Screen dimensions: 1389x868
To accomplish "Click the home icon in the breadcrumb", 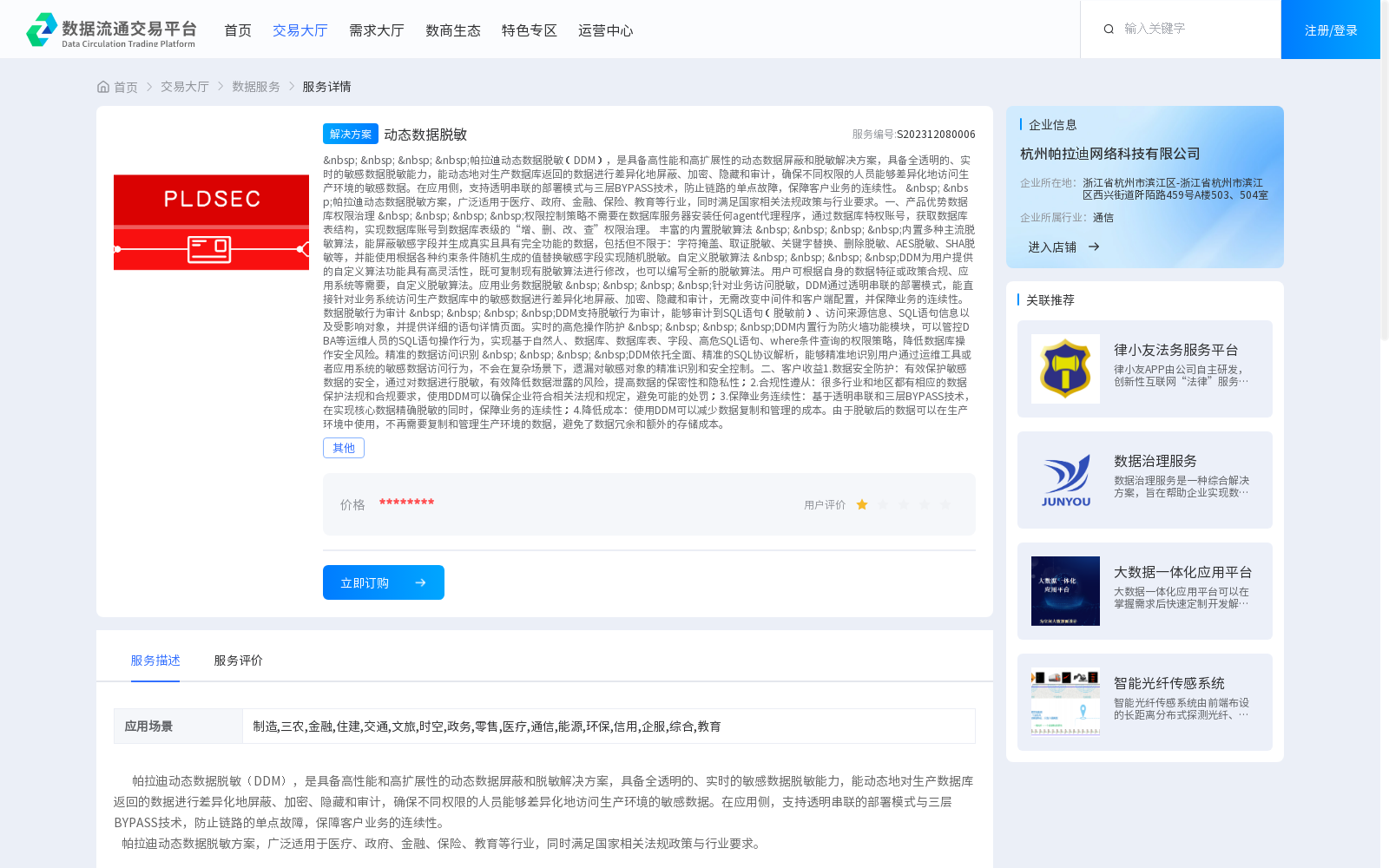I will coord(103,87).
